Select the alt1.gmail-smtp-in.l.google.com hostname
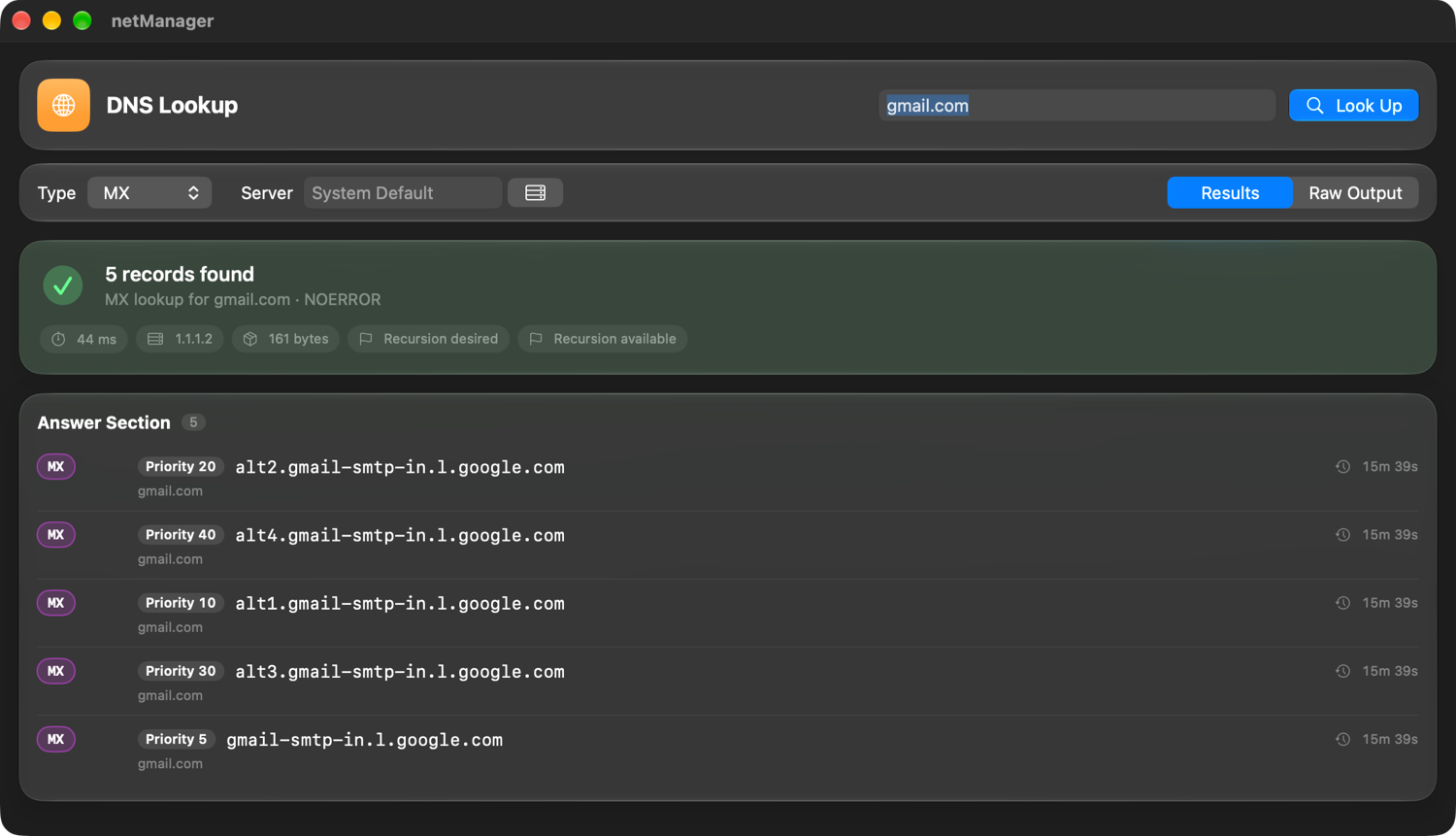Screen dimensions: 1456x836 (400, 603)
